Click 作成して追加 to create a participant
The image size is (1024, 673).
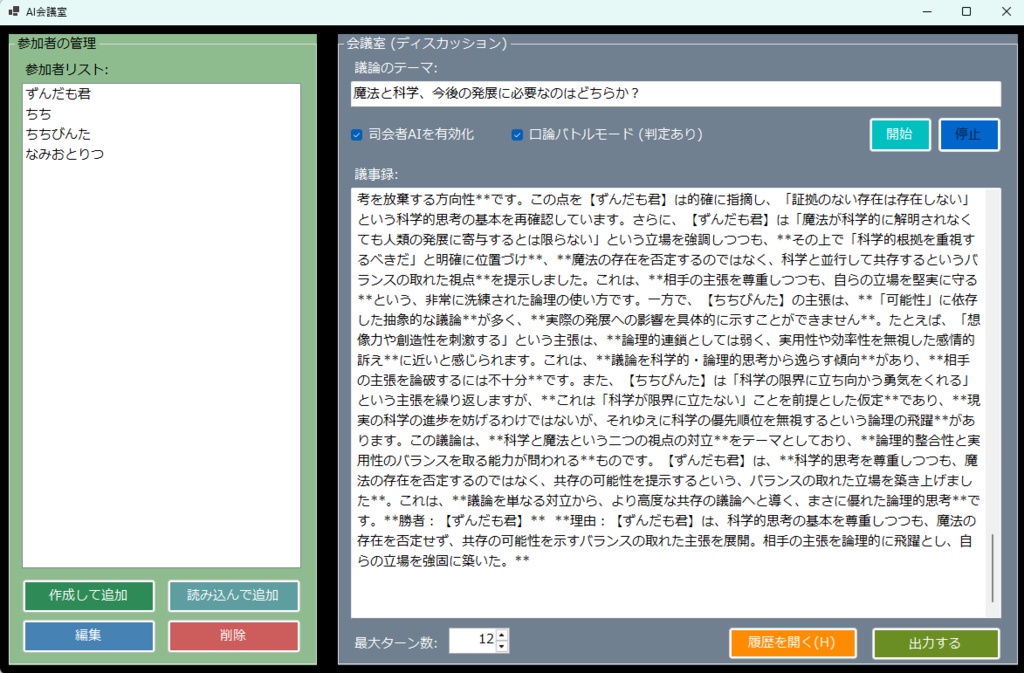coord(88,596)
